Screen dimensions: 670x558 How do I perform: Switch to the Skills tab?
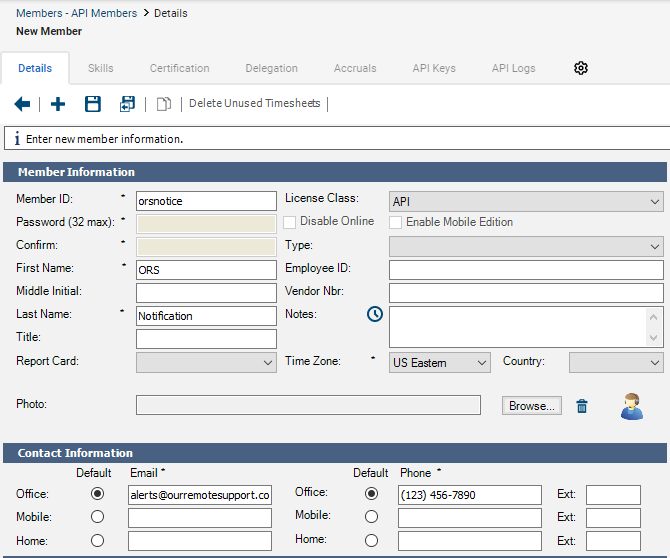[x=100, y=68]
